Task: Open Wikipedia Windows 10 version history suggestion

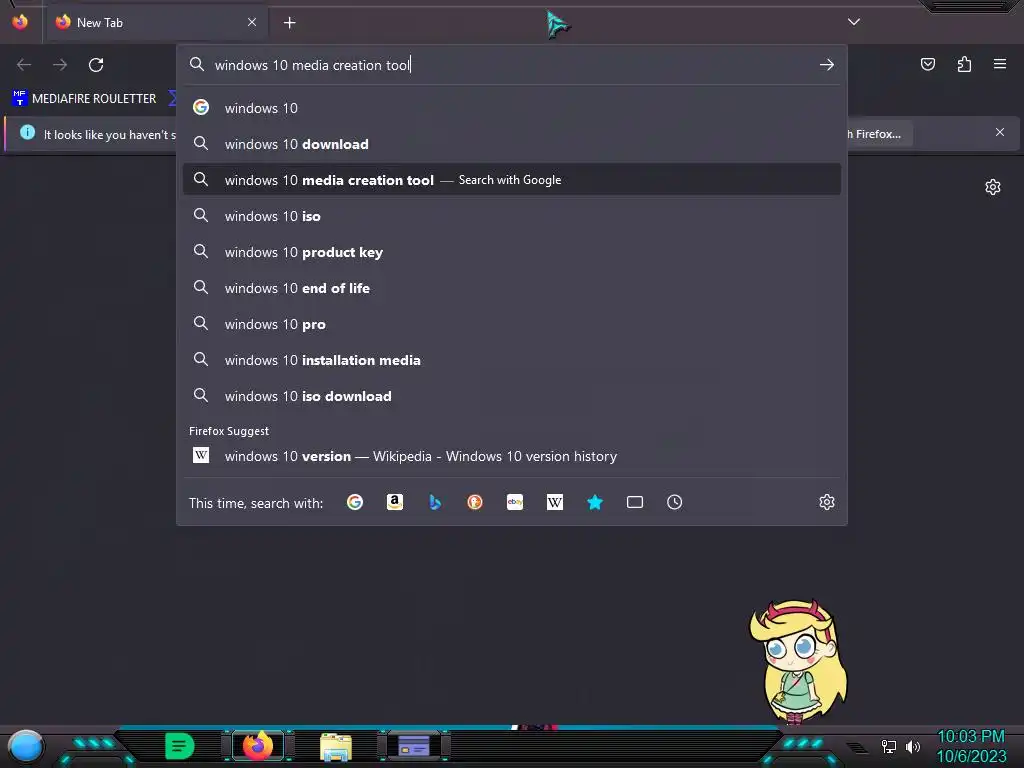Action: pyautogui.click(x=512, y=456)
